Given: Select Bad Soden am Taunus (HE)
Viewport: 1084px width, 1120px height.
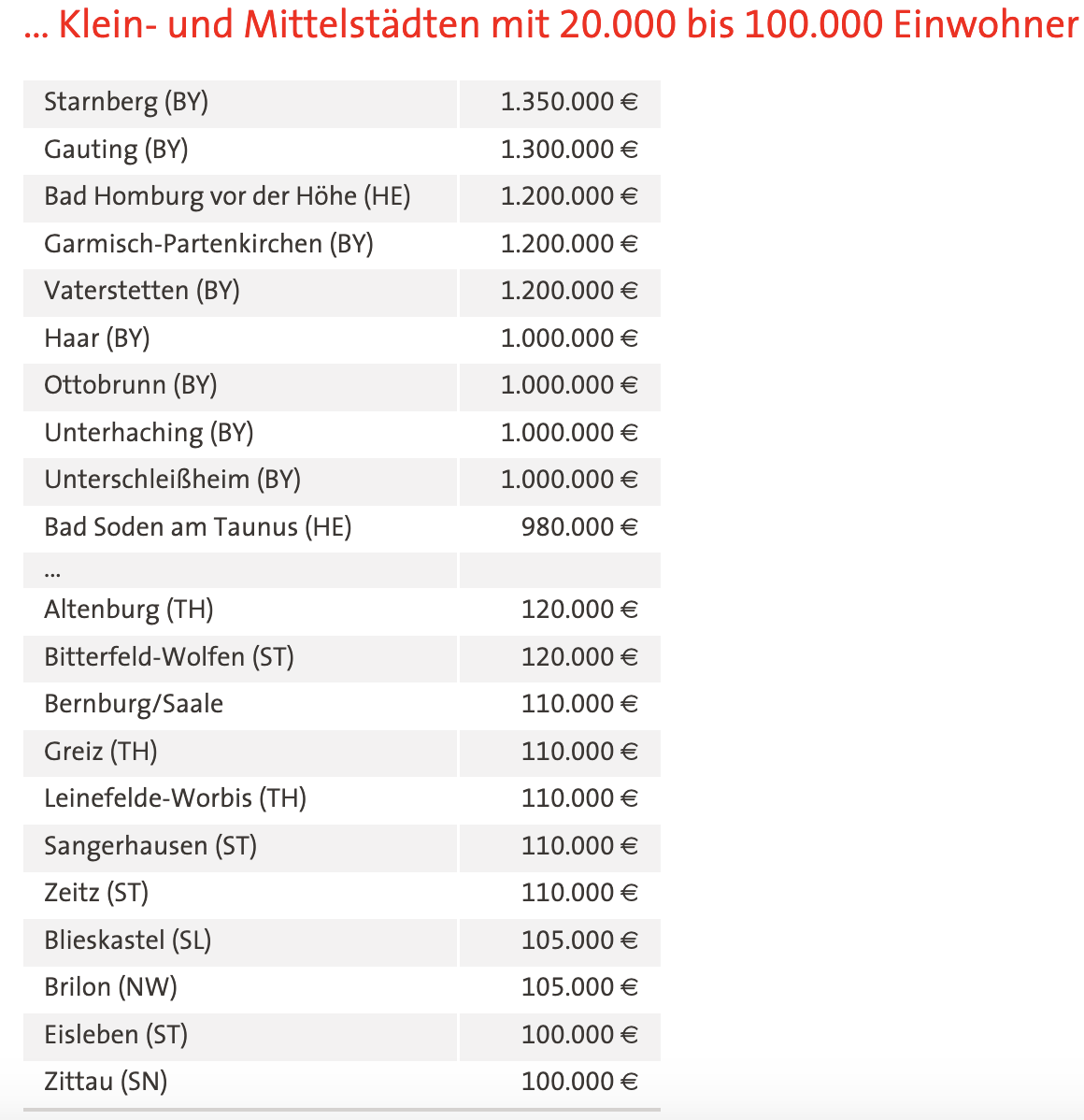Looking at the screenshot, I should click(198, 527).
